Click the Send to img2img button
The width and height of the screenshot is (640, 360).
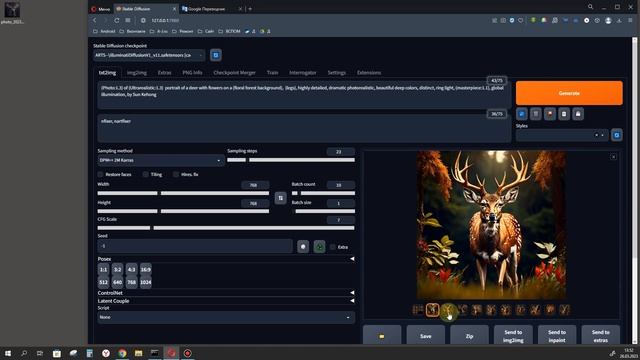click(x=513, y=336)
